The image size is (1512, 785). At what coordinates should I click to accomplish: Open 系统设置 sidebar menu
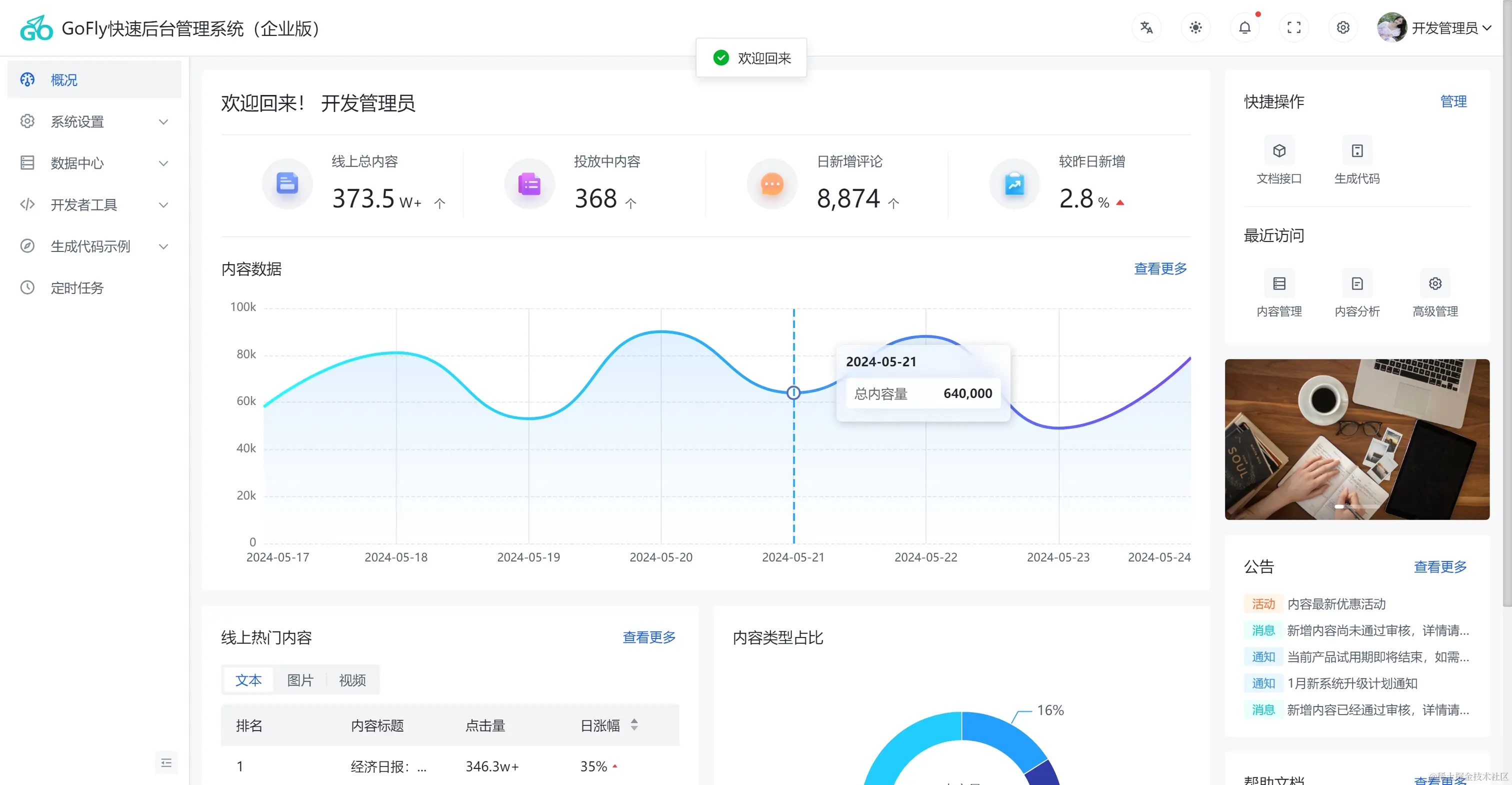[x=94, y=121]
